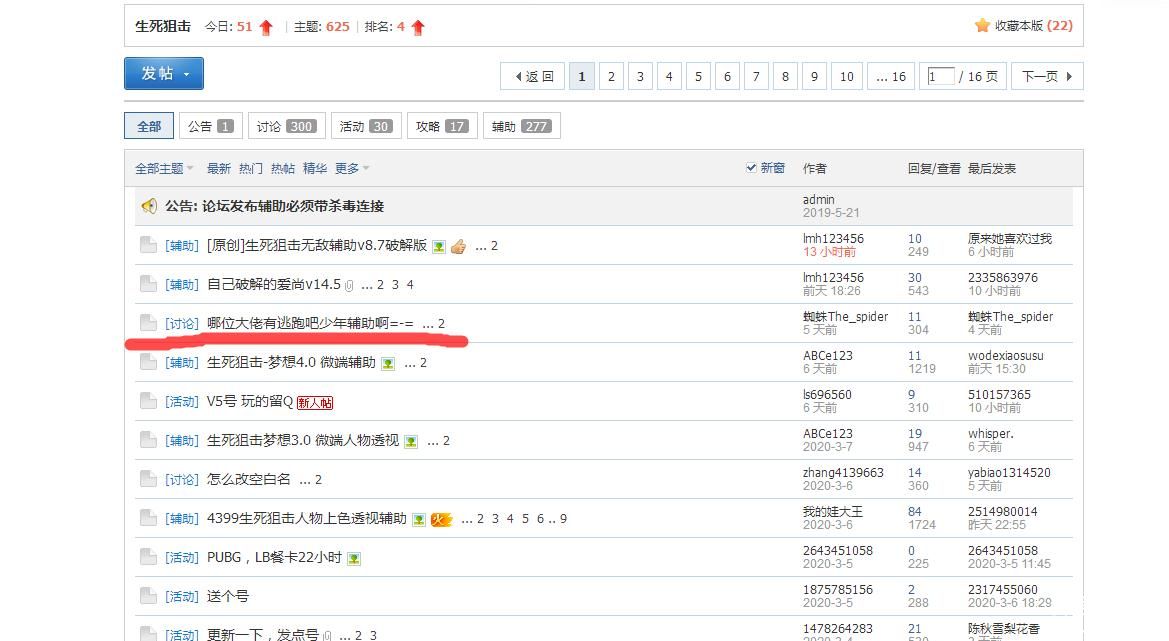Click author lmh123456 on v8.7破解版 row
1169x641 pixels.
coord(834,239)
